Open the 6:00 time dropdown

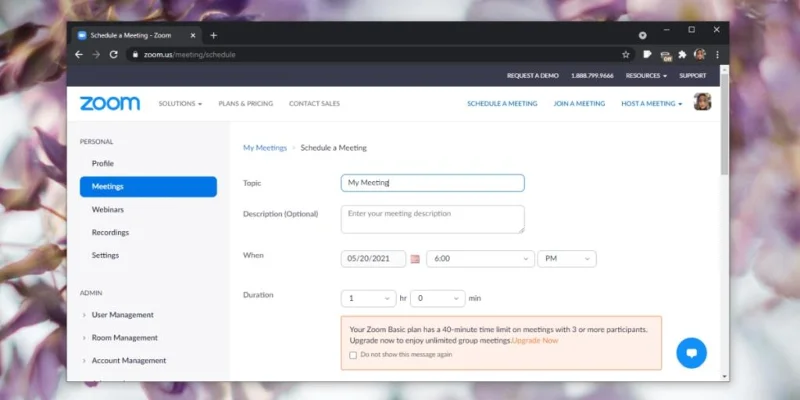tap(480, 259)
